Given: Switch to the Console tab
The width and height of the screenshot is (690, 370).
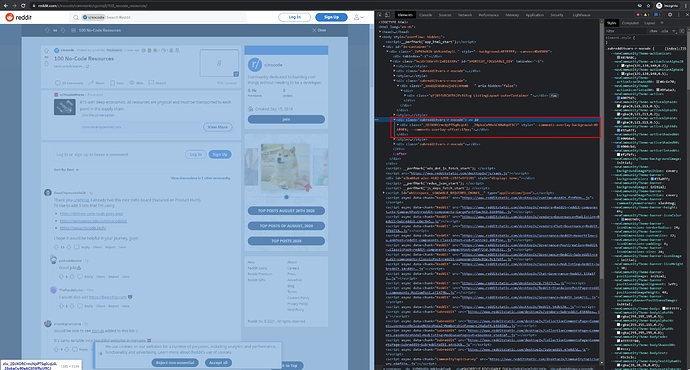Looking at the screenshot, I should [x=426, y=15].
